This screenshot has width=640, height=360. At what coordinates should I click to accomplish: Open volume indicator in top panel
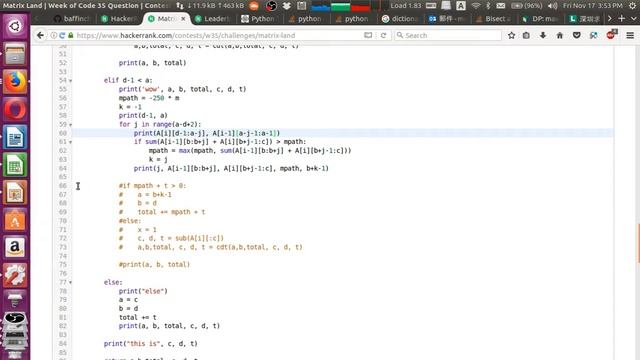552,6
